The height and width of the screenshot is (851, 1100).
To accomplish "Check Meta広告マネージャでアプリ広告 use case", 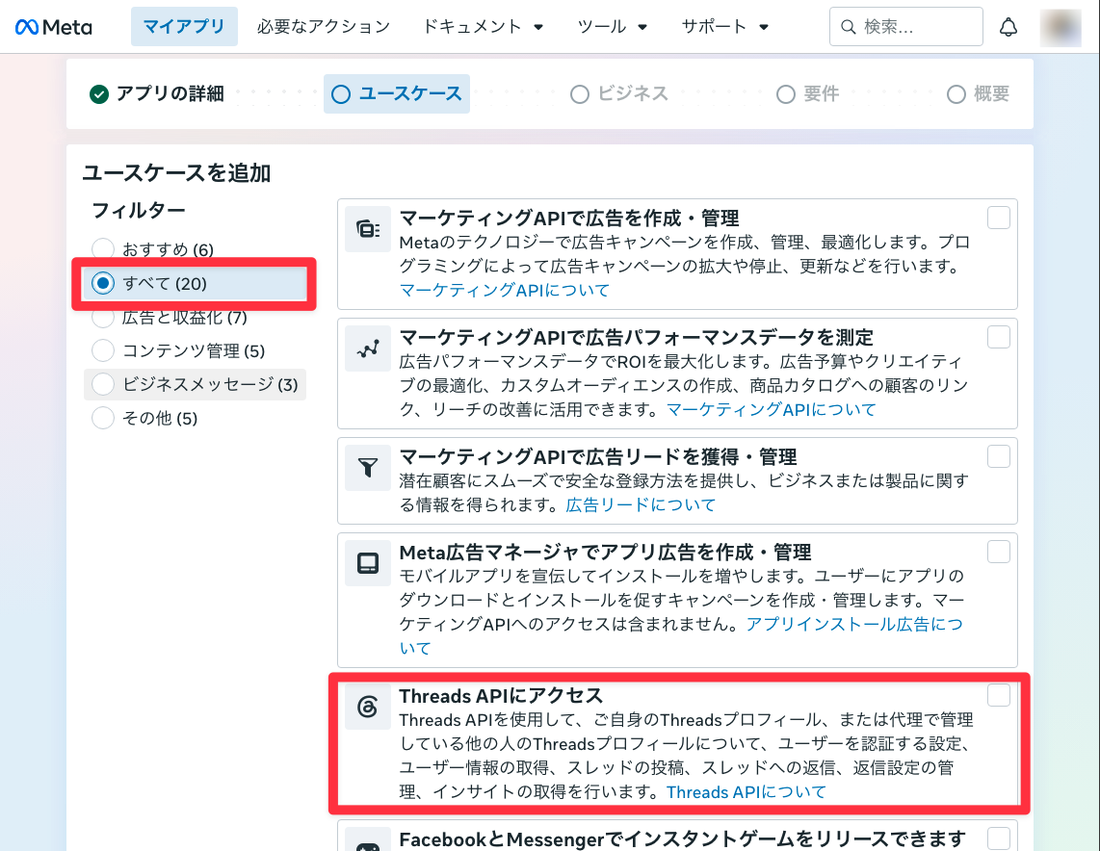I will pyautogui.click(x=998, y=551).
